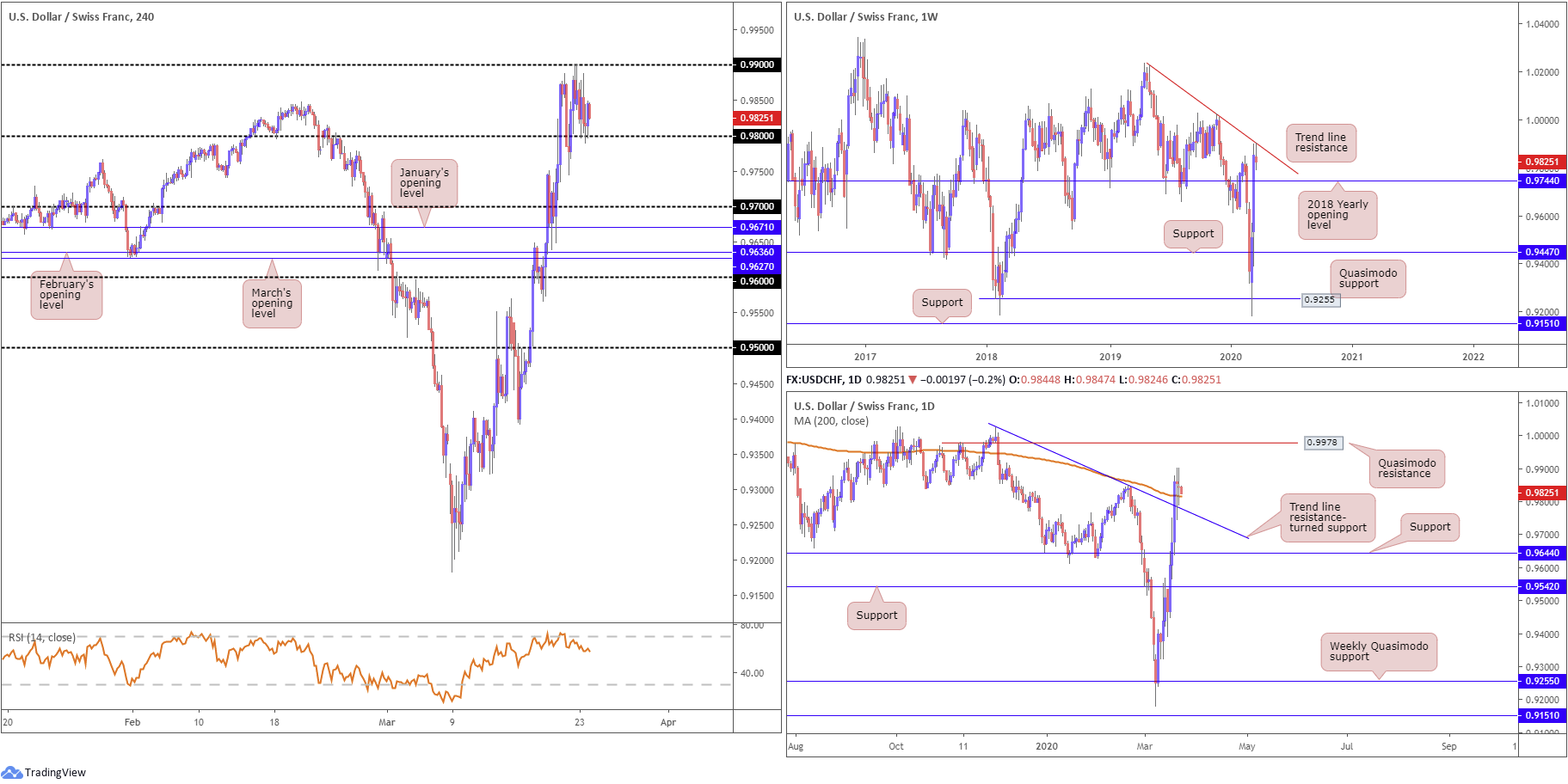Click the 0.97000 price label on 240 chart
The height and width of the screenshot is (784, 1568).
coord(757,206)
